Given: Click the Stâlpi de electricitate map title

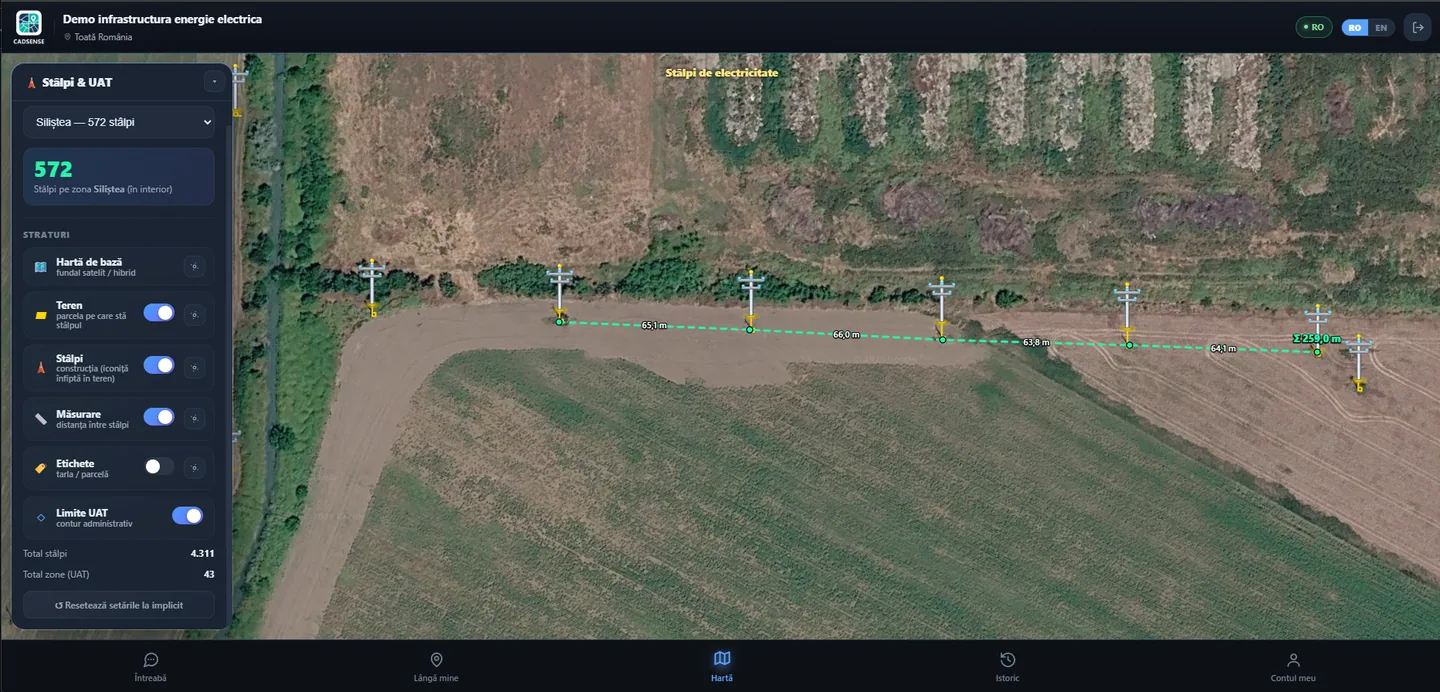Looking at the screenshot, I should [x=722, y=73].
